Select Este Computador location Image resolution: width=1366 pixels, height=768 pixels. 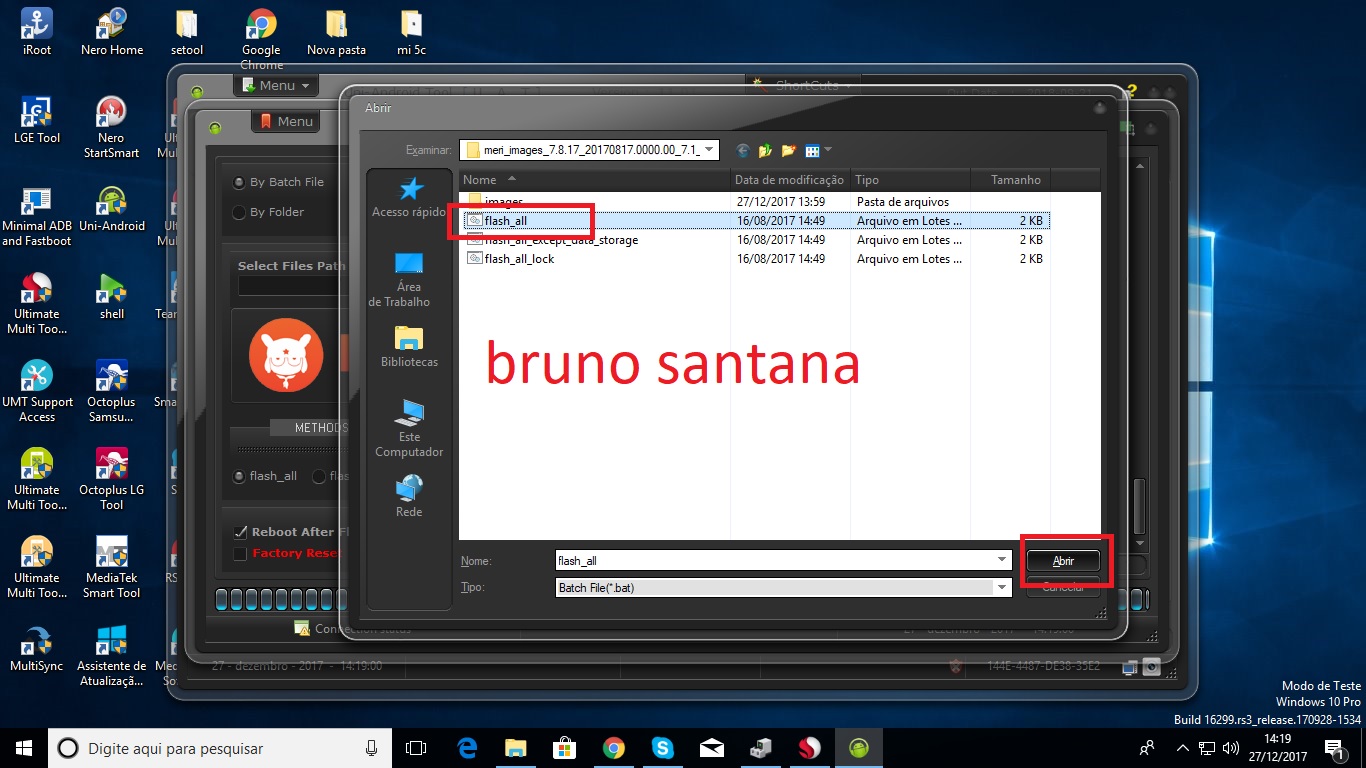409,428
